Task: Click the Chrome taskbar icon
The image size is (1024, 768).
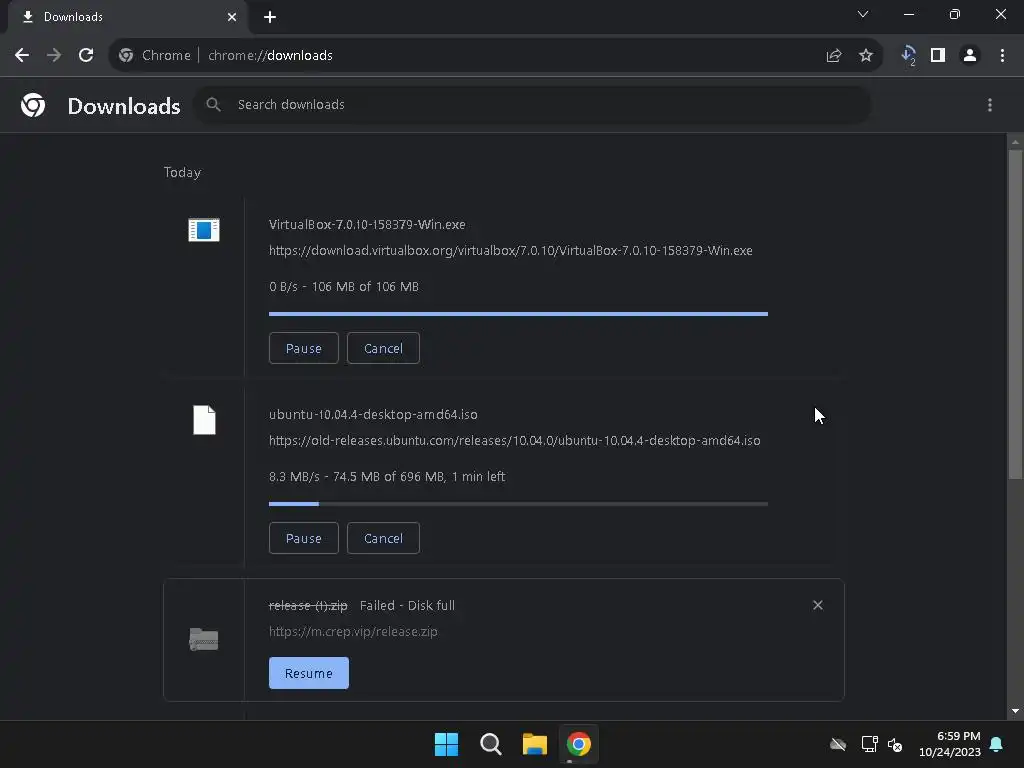Action: [x=579, y=744]
